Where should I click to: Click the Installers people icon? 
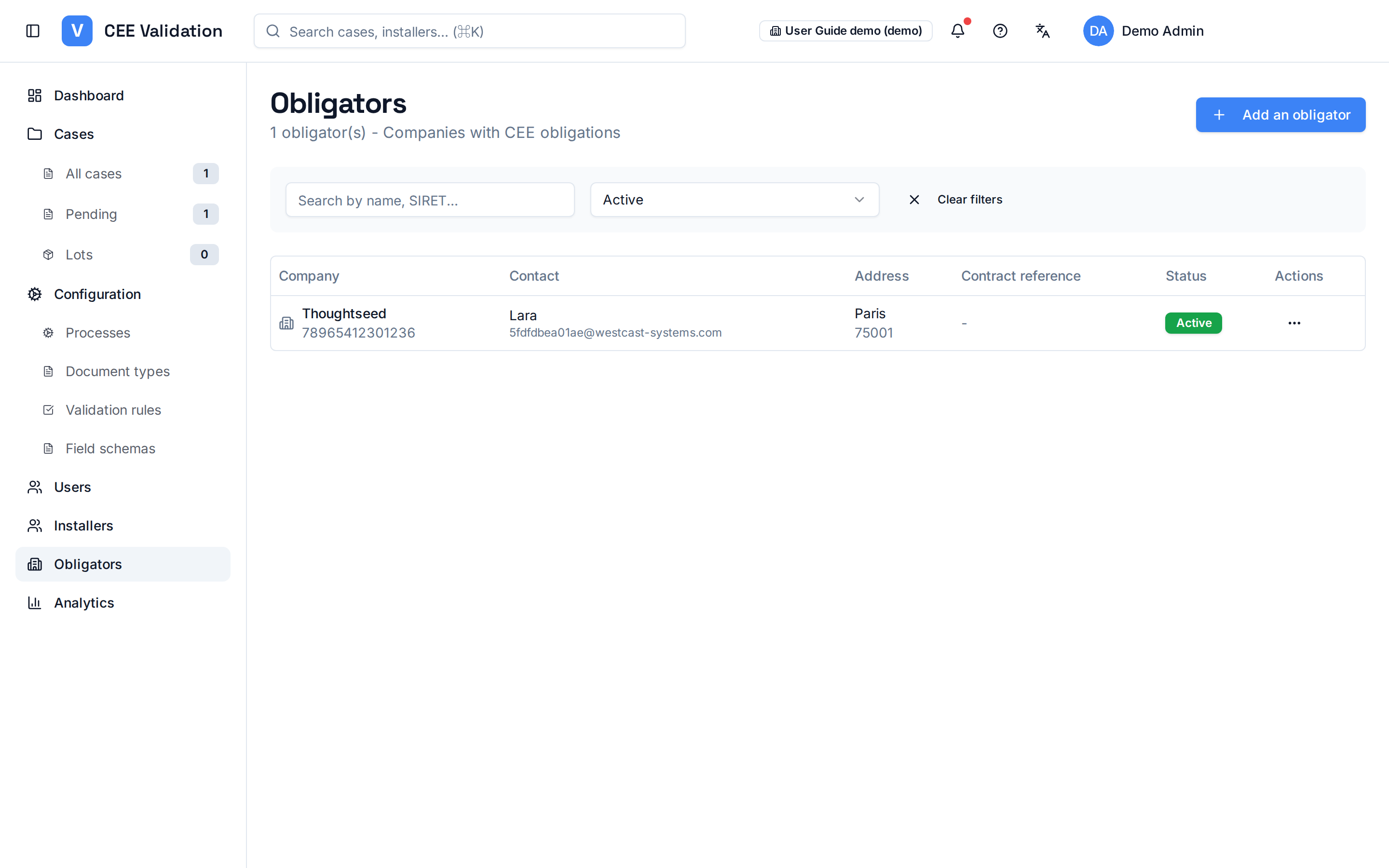(35, 526)
